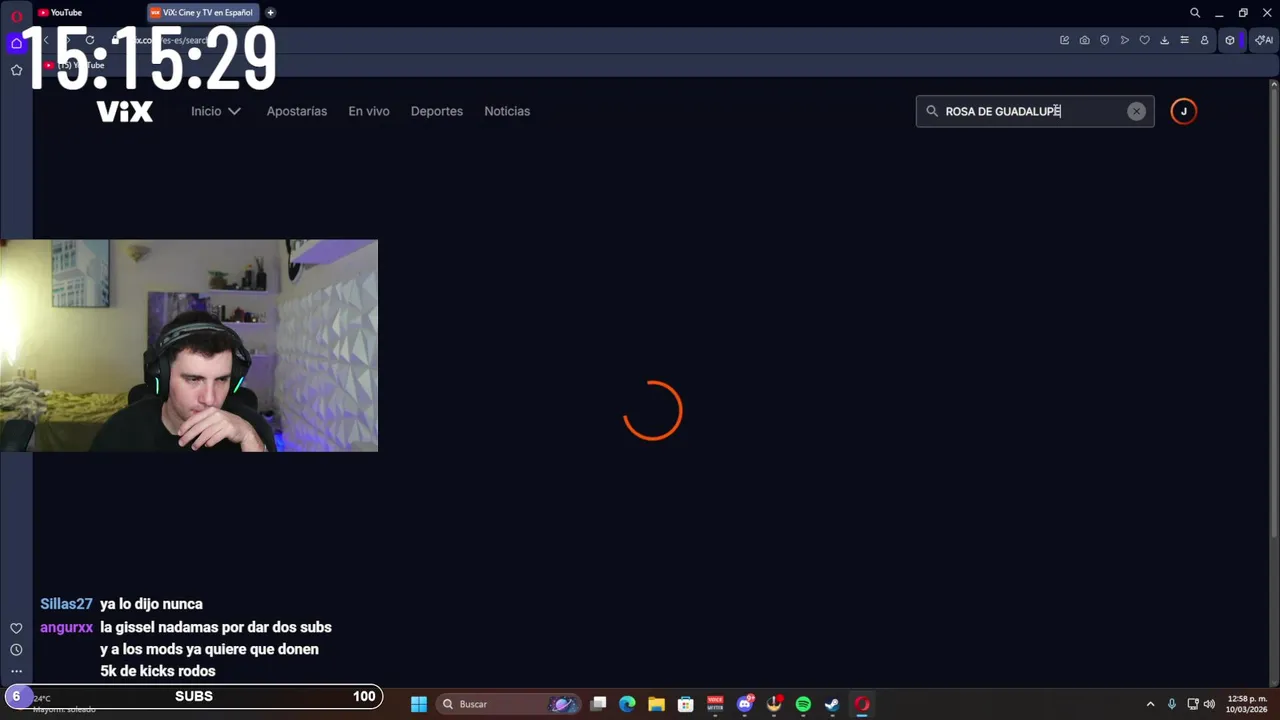This screenshot has width=1280, height=720.
Task: Open the J profile avatar
Action: pos(1184,111)
